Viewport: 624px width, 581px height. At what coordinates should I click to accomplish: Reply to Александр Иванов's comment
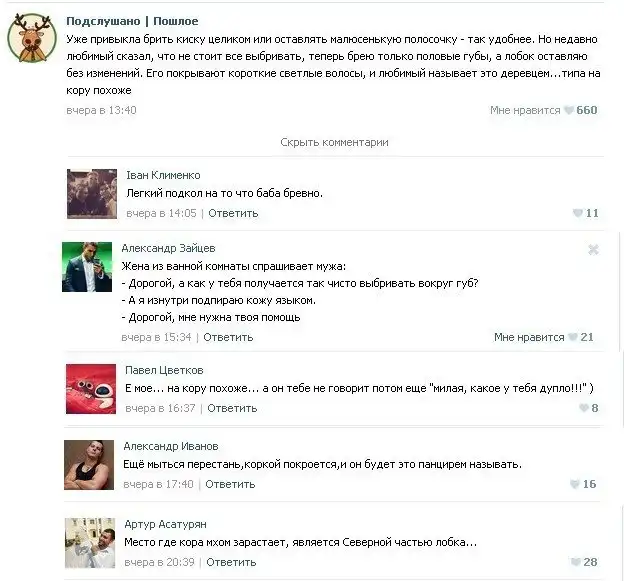click(230, 484)
